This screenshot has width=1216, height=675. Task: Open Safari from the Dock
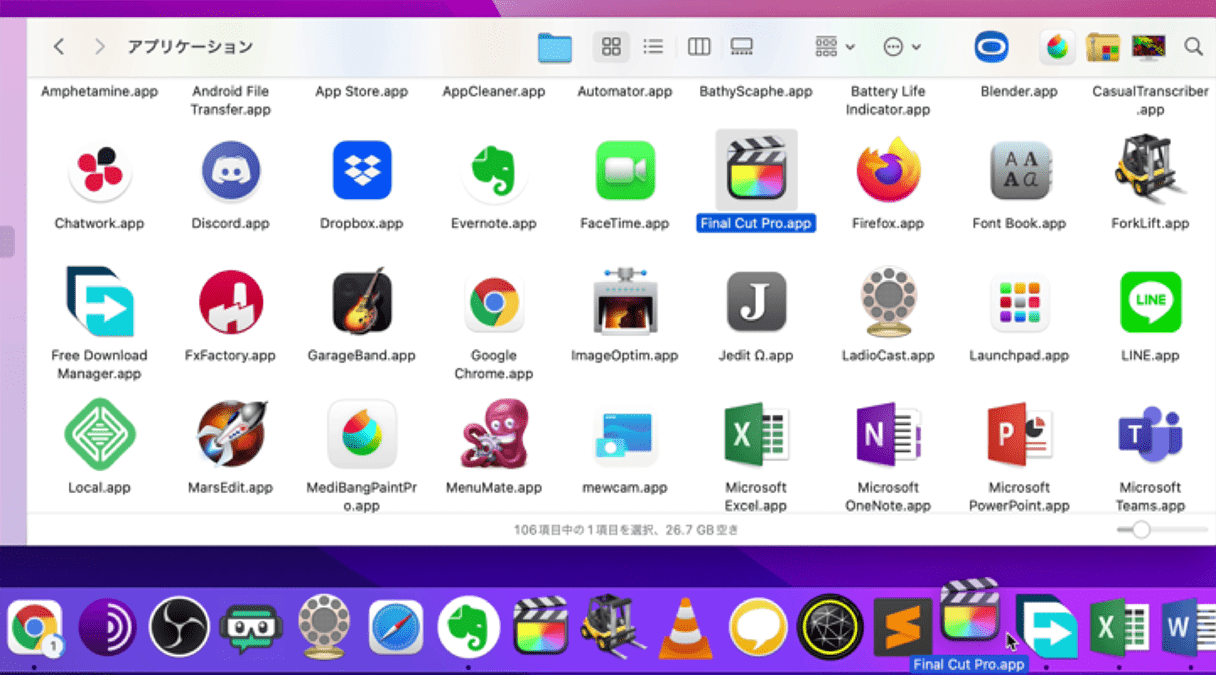point(396,628)
